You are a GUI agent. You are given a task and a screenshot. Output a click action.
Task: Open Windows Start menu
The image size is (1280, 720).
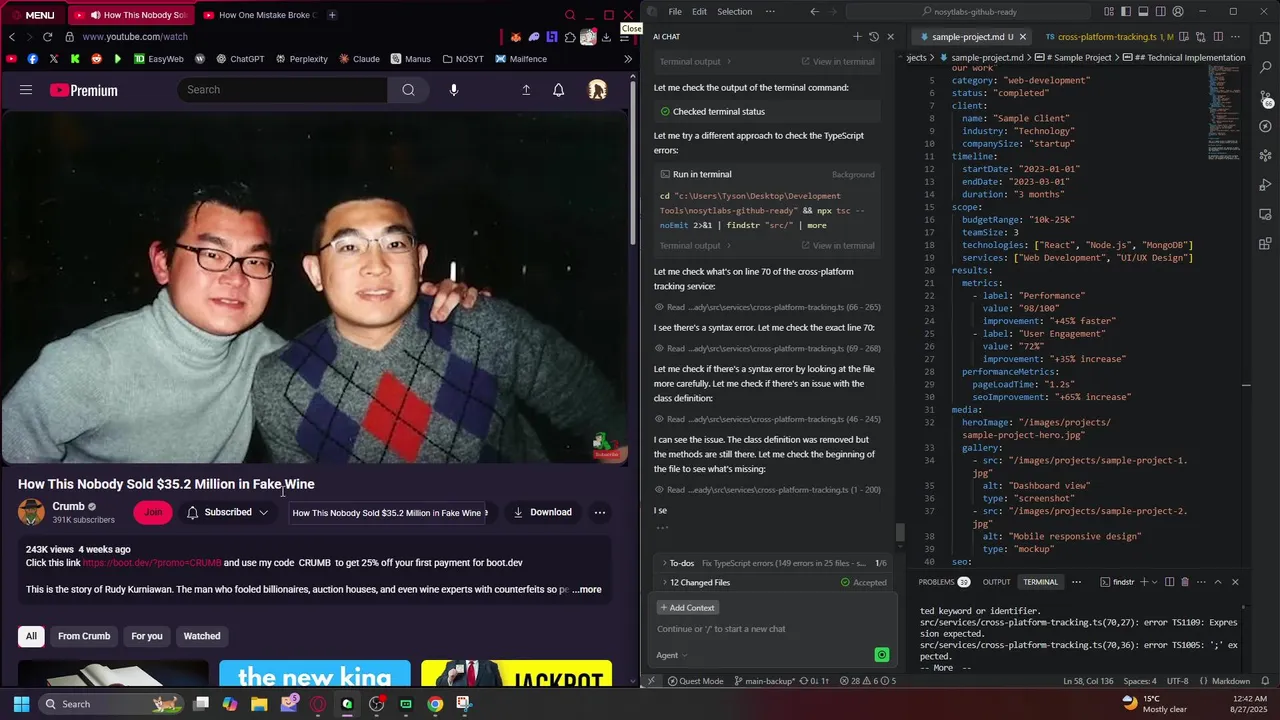[21, 704]
